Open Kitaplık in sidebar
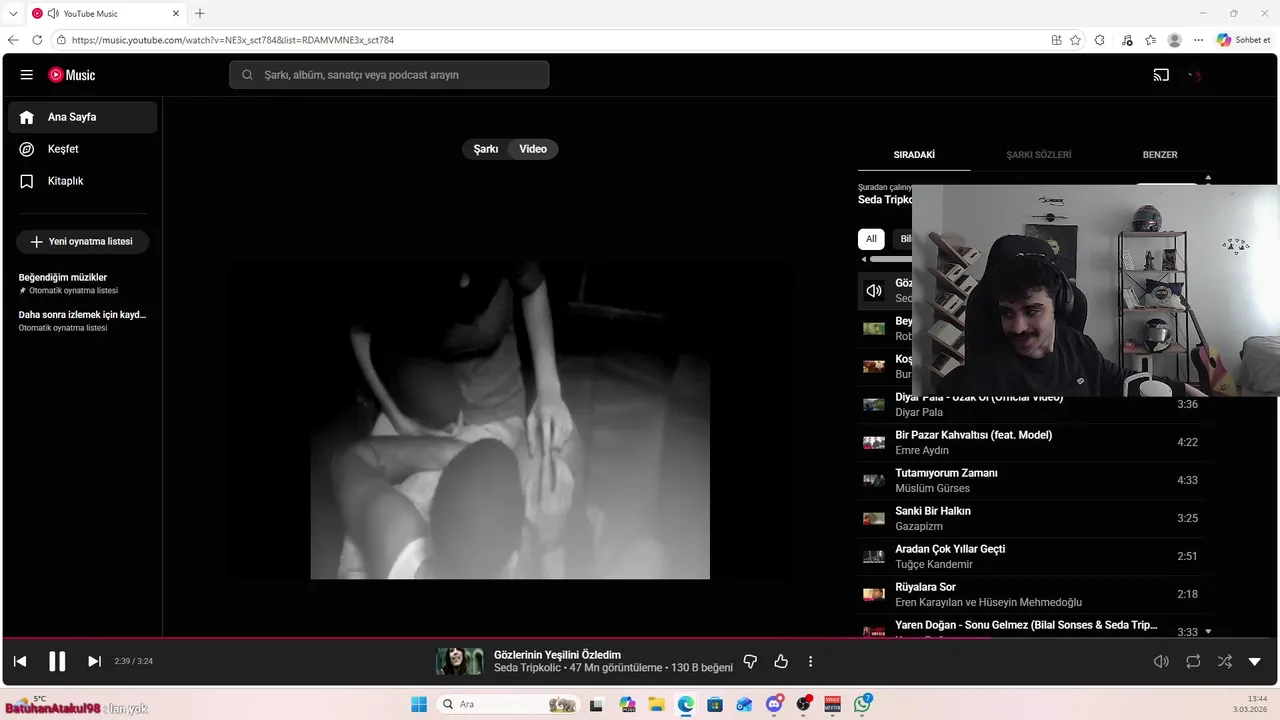Viewport: 1280px width, 720px height. pos(83,181)
